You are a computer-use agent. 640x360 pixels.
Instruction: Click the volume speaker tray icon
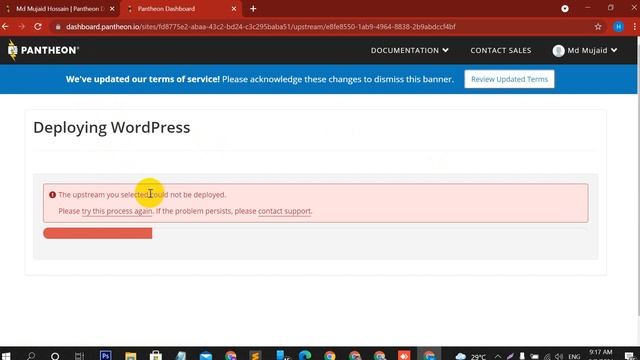click(559, 356)
